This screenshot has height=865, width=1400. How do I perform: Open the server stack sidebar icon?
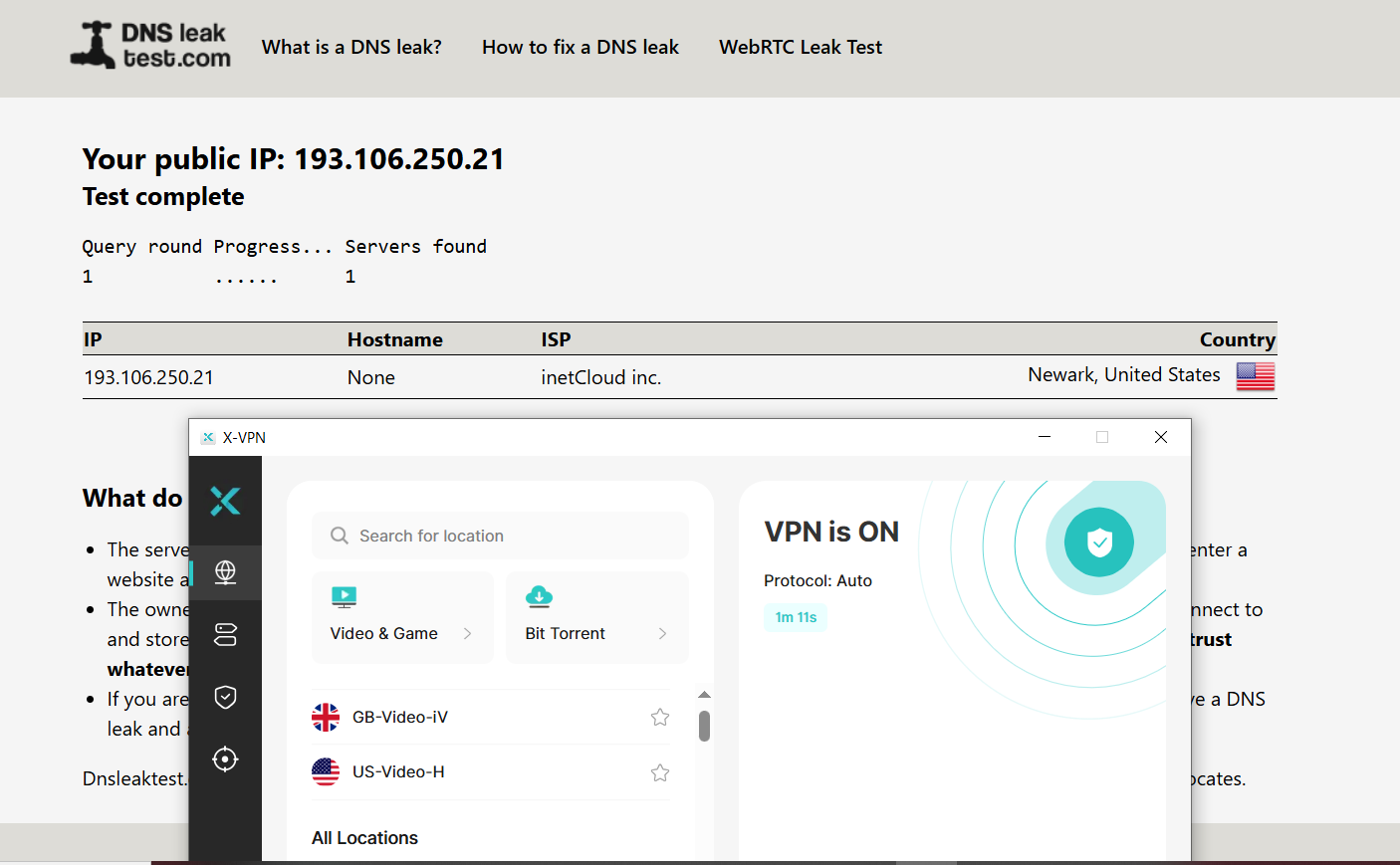pyautogui.click(x=225, y=634)
